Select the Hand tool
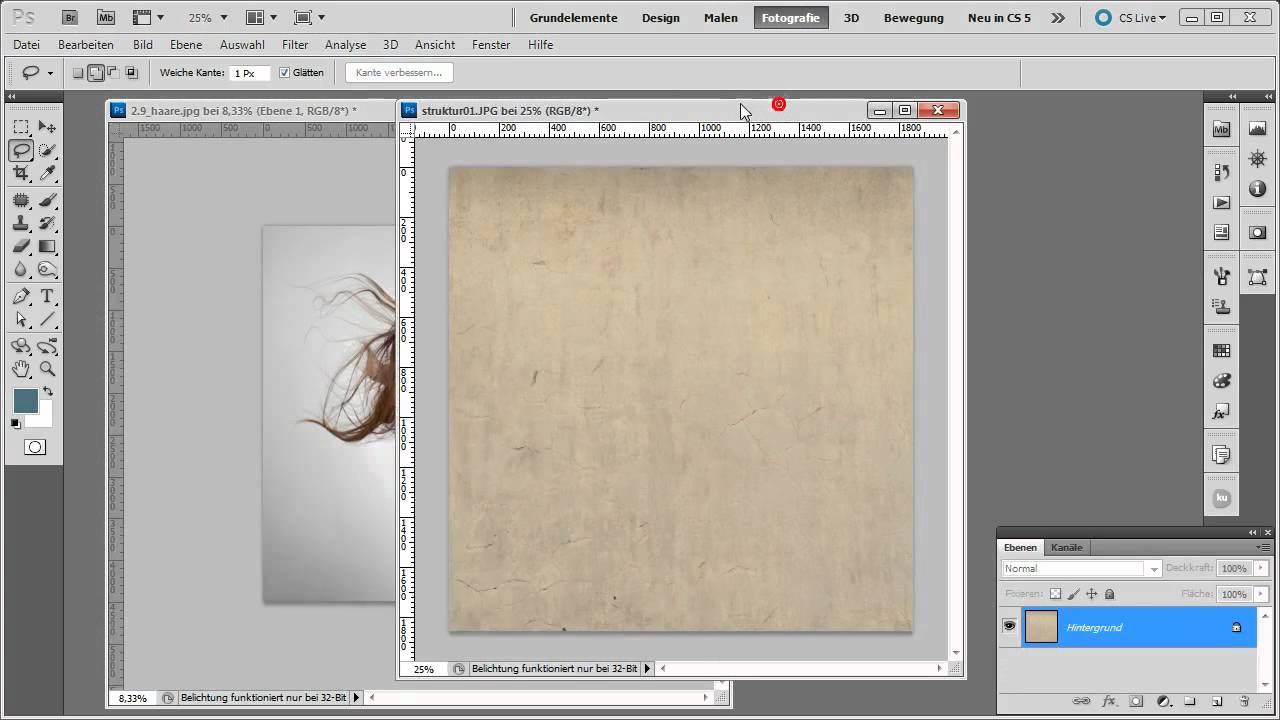 click(x=21, y=369)
